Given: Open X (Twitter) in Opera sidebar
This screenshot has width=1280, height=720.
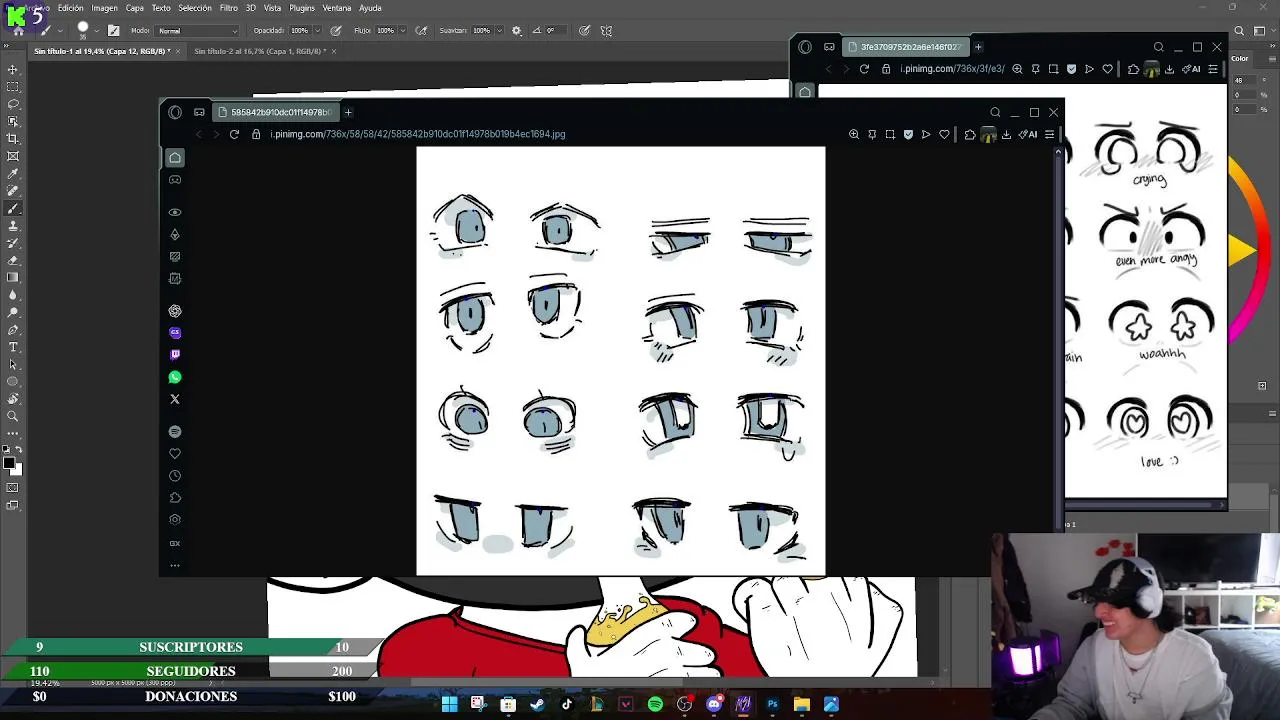Looking at the screenshot, I should (175, 399).
